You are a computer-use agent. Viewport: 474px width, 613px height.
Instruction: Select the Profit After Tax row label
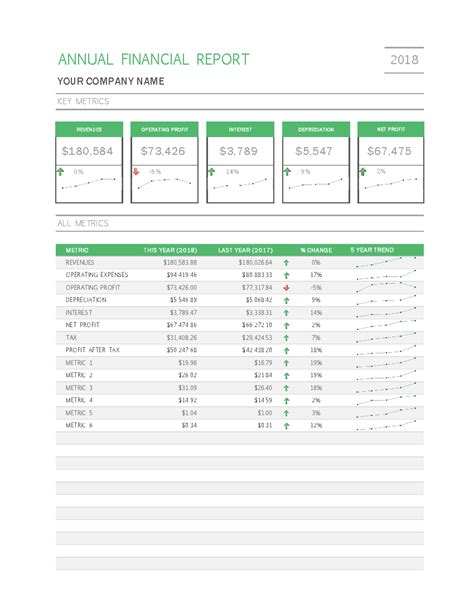pyautogui.click(x=93, y=350)
